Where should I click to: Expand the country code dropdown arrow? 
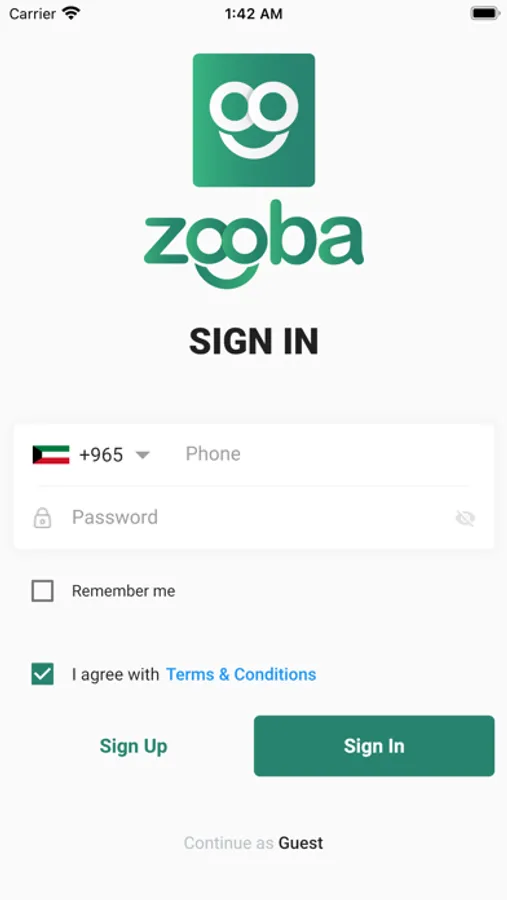point(142,455)
